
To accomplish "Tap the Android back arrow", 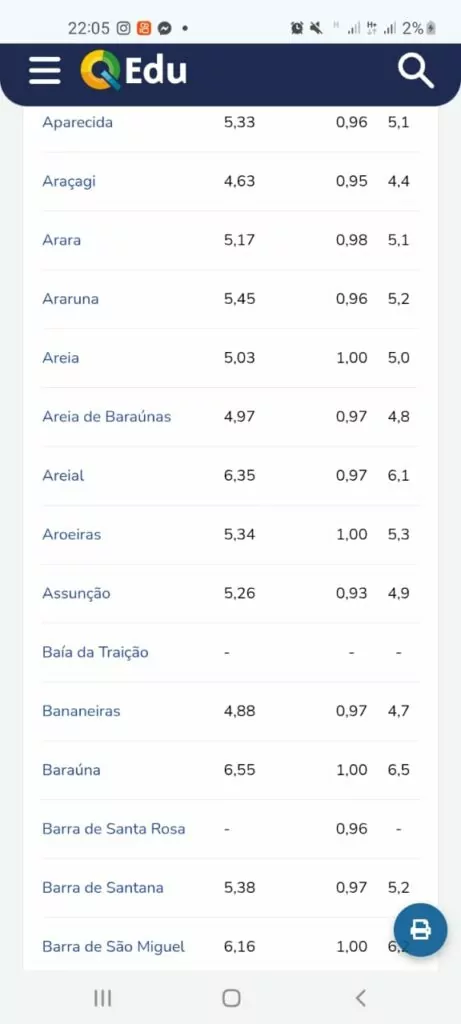I will click(360, 997).
